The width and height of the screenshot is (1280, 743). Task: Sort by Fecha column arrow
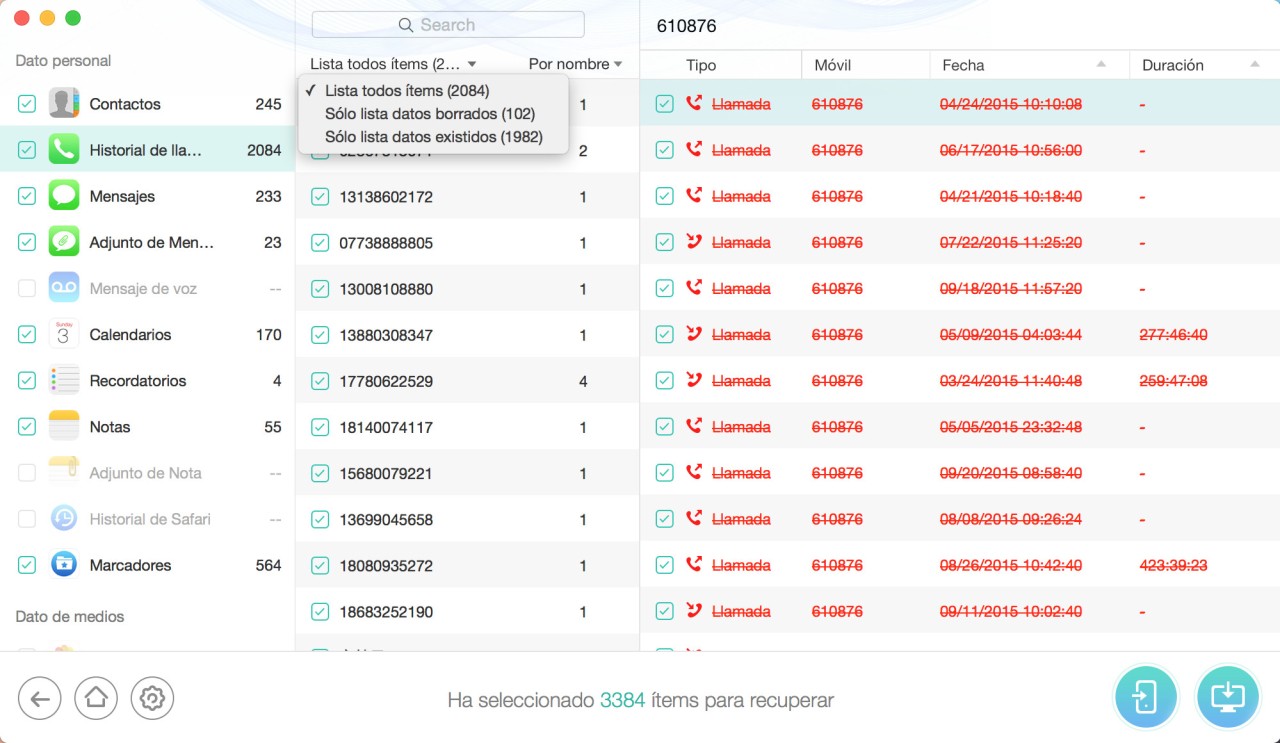click(1101, 65)
